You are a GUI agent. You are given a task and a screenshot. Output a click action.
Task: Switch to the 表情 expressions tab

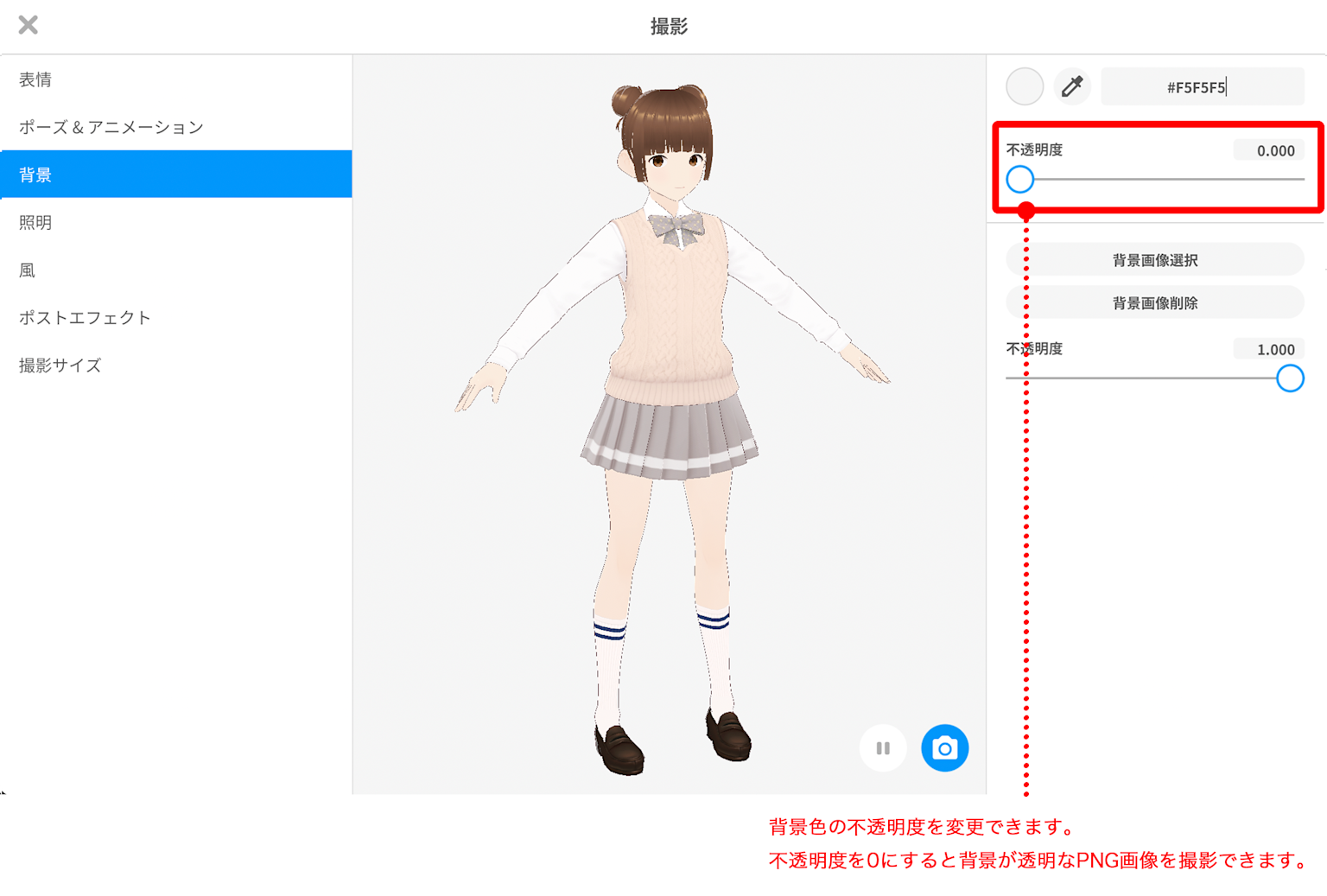pyautogui.click(x=35, y=79)
